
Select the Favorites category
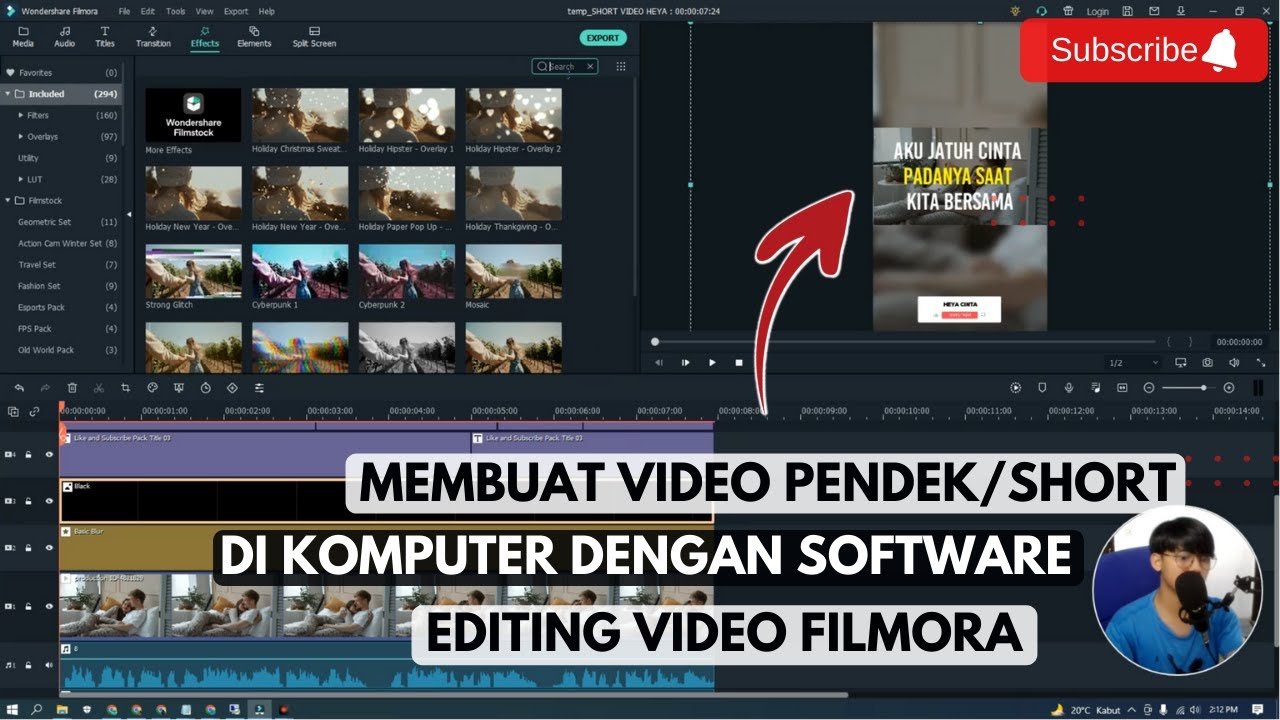[61, 73]
